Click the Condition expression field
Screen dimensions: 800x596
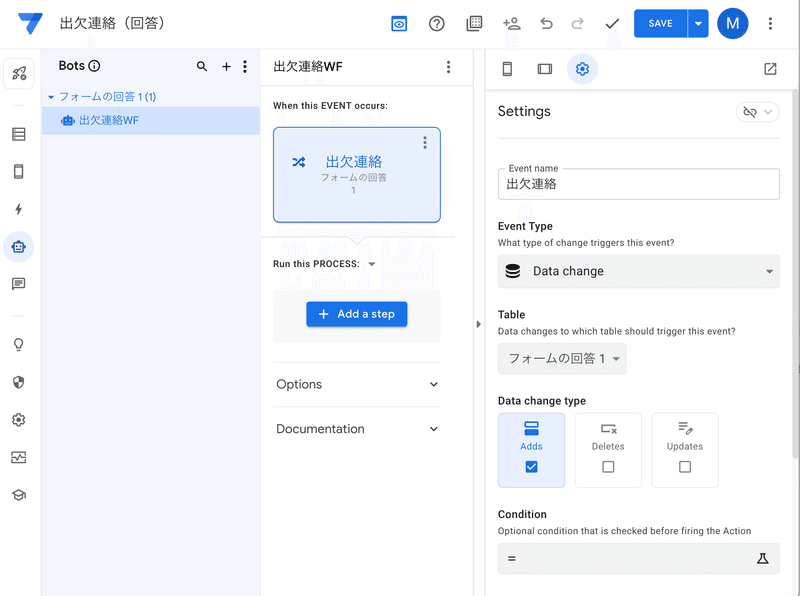tap(638, 558)
